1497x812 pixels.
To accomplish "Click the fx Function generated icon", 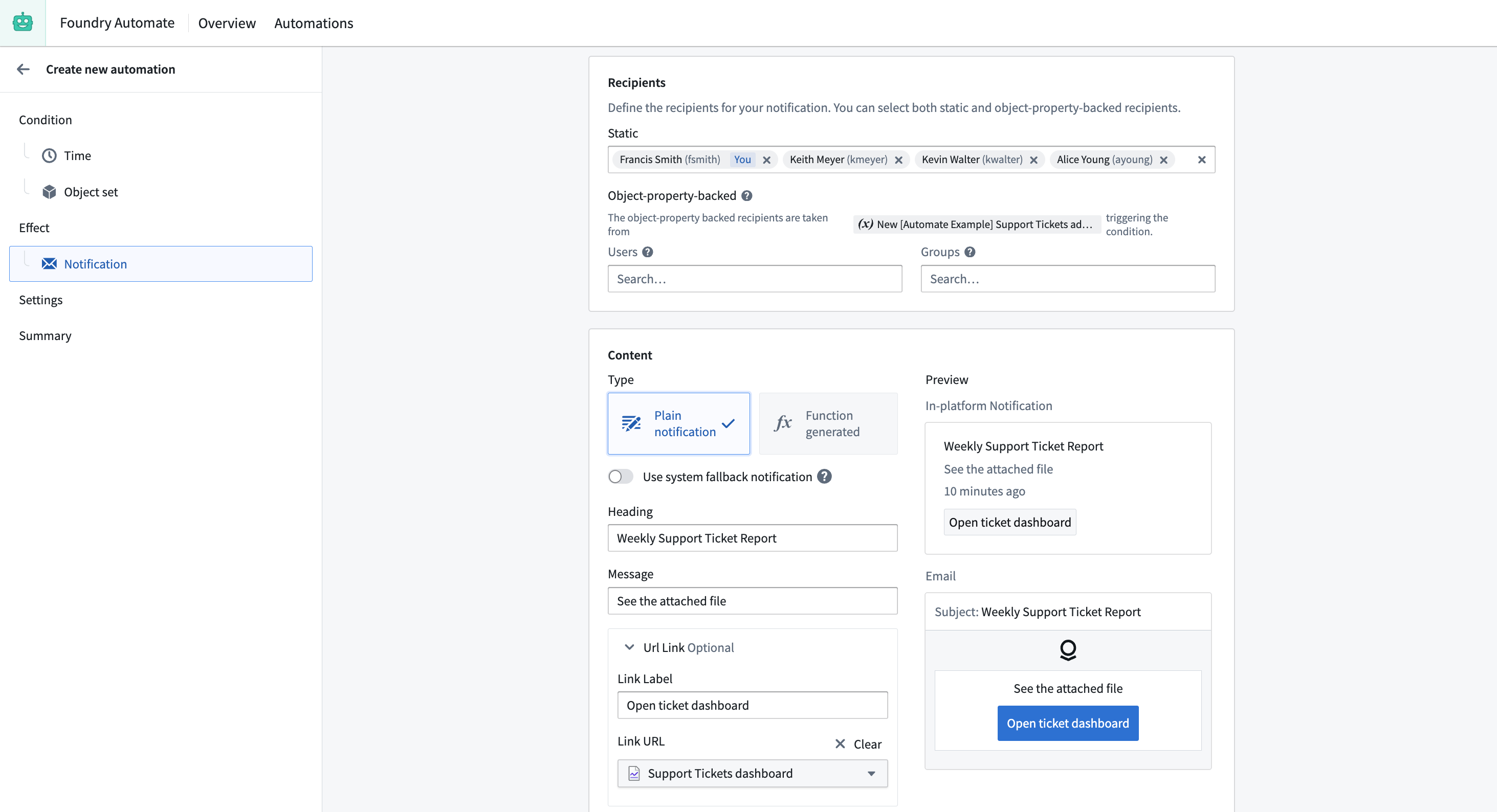I will pos(783,423).
